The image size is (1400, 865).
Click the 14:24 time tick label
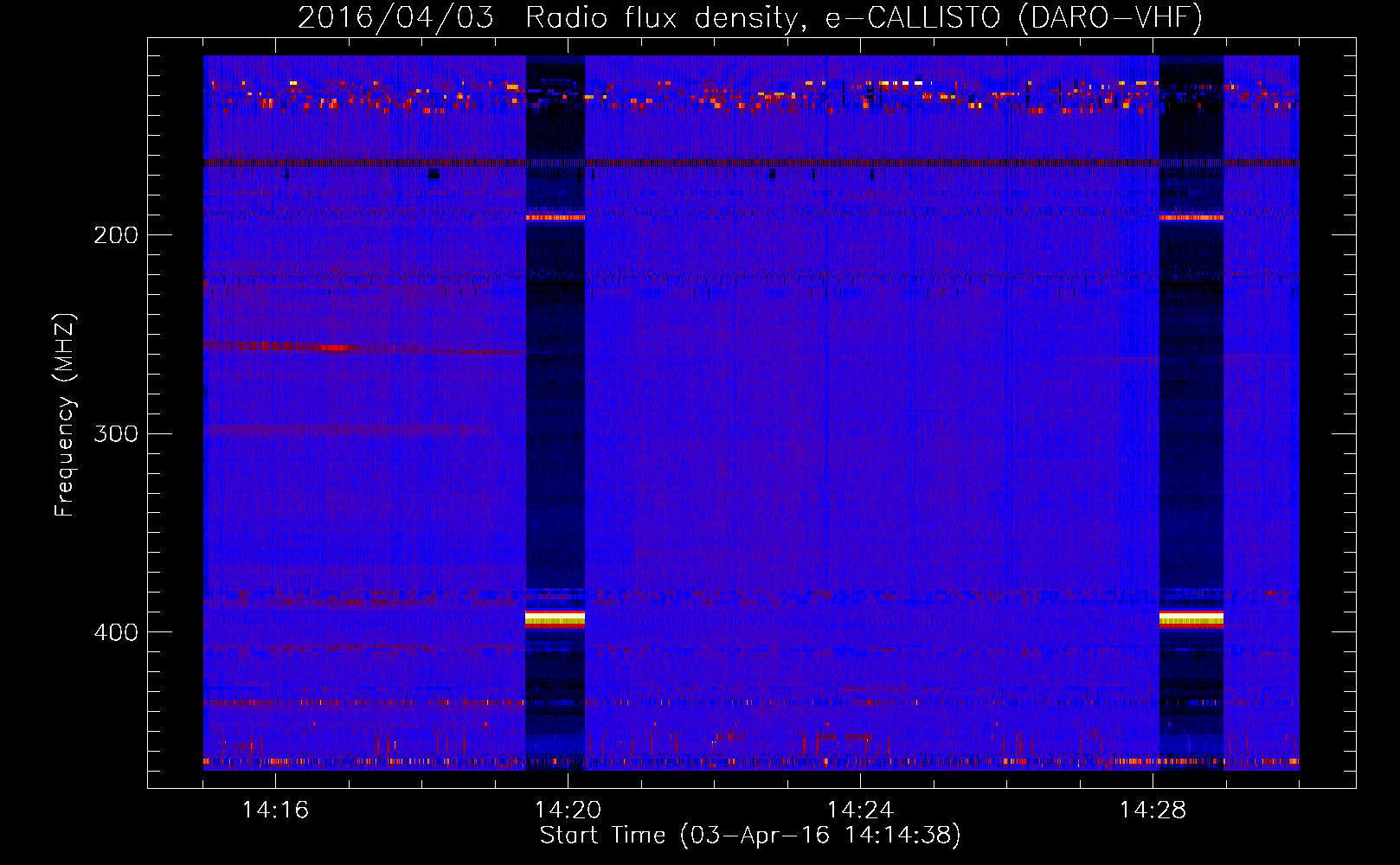click(x=860, y=810)
